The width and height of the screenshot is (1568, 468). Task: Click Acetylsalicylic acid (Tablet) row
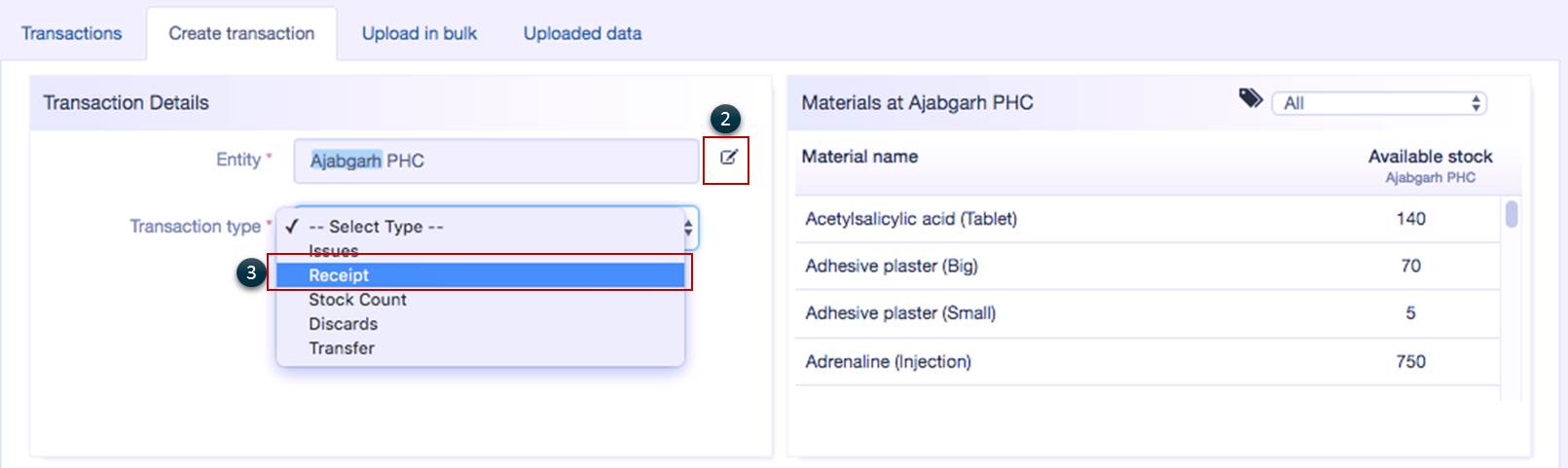point(911,219)
